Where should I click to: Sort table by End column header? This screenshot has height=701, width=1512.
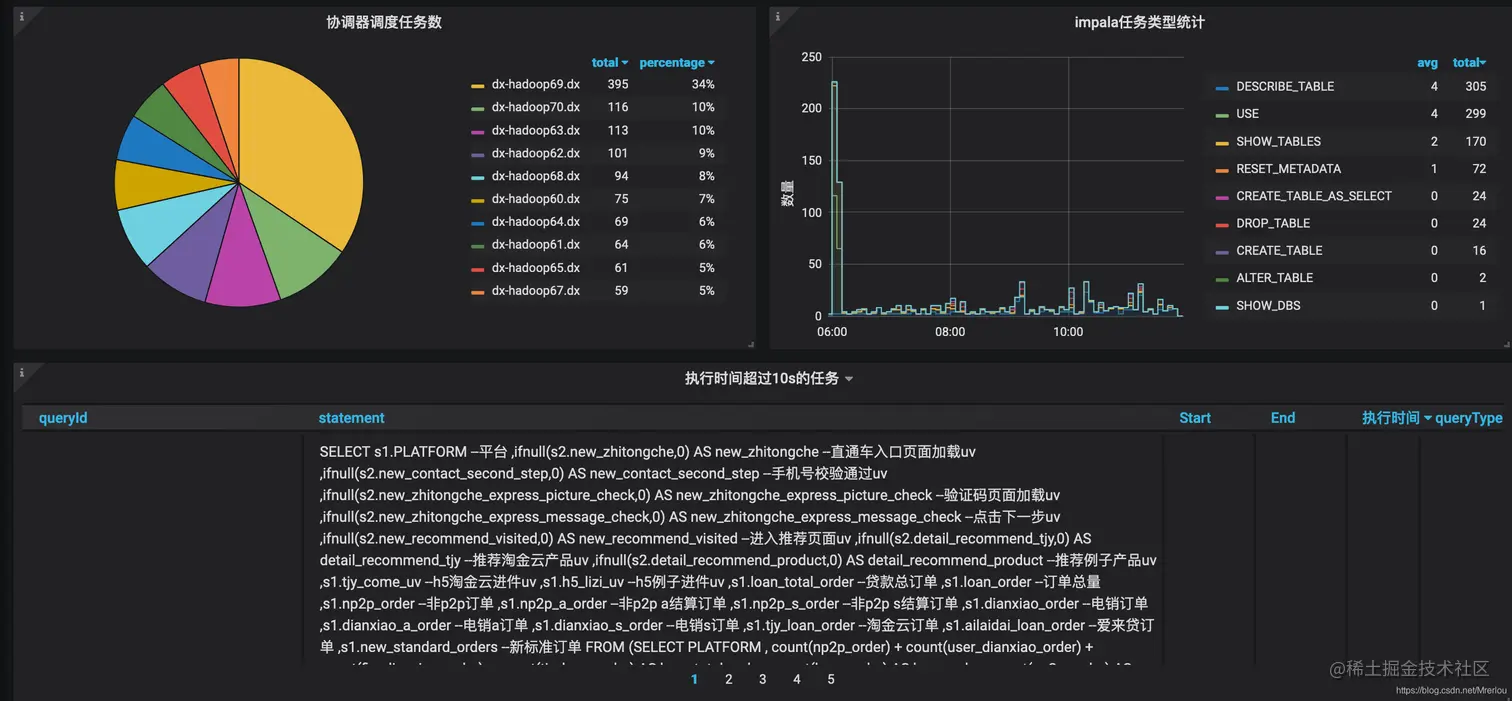pyautogui.click(x=1283, y=418)
